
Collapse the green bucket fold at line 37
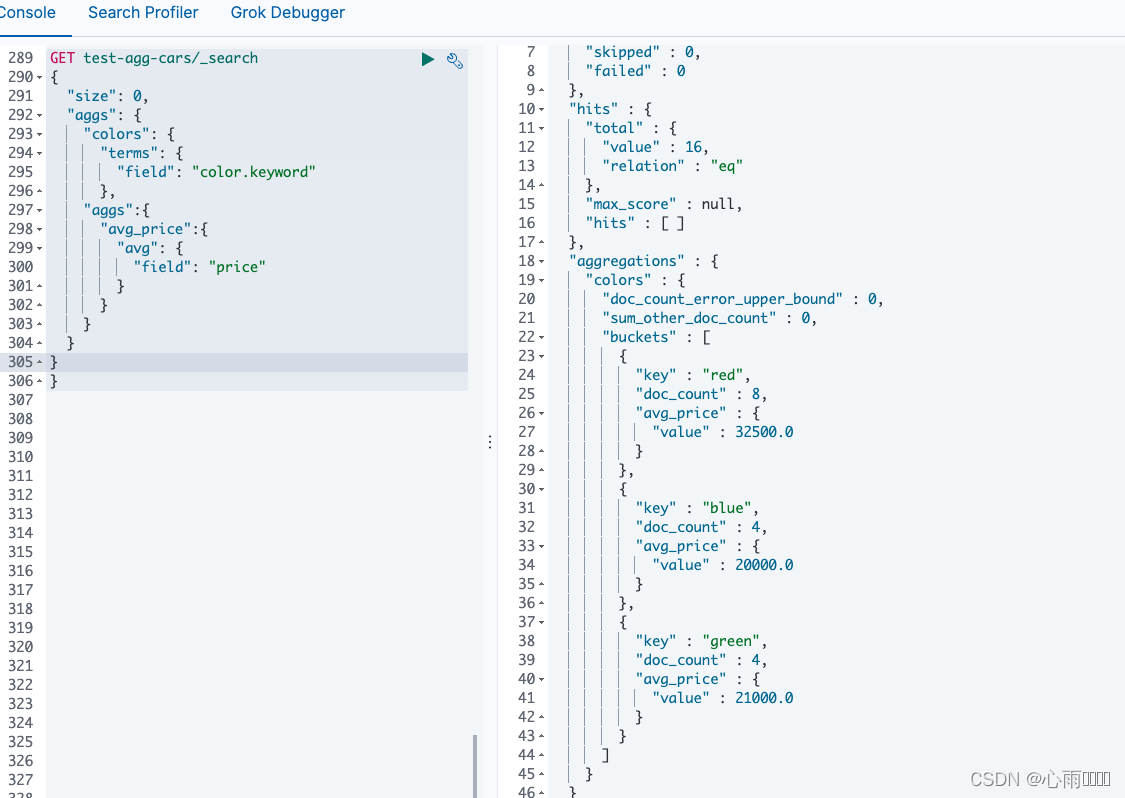pos(542,622)
